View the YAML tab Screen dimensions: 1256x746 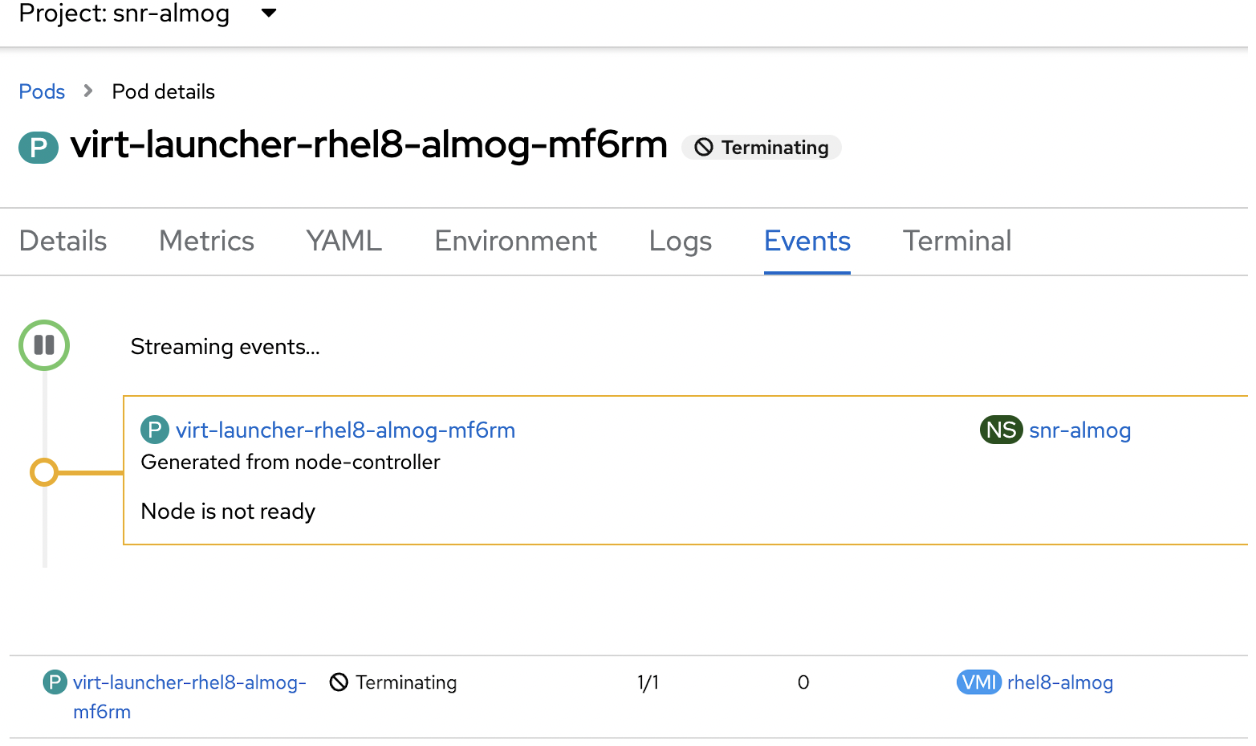[344, 241]
